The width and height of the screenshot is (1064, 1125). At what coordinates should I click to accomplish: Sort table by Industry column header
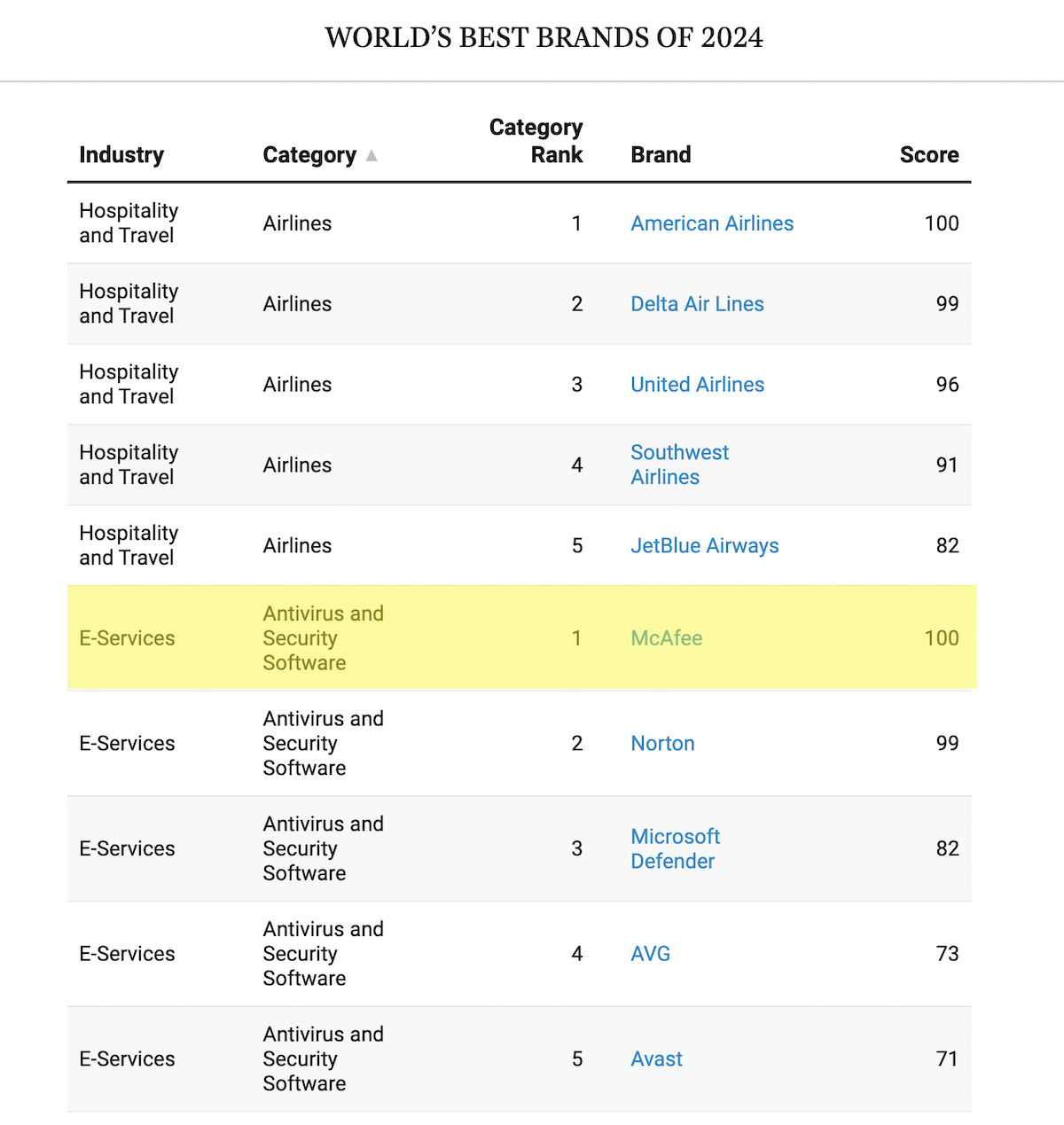click(x=121, y=155)
